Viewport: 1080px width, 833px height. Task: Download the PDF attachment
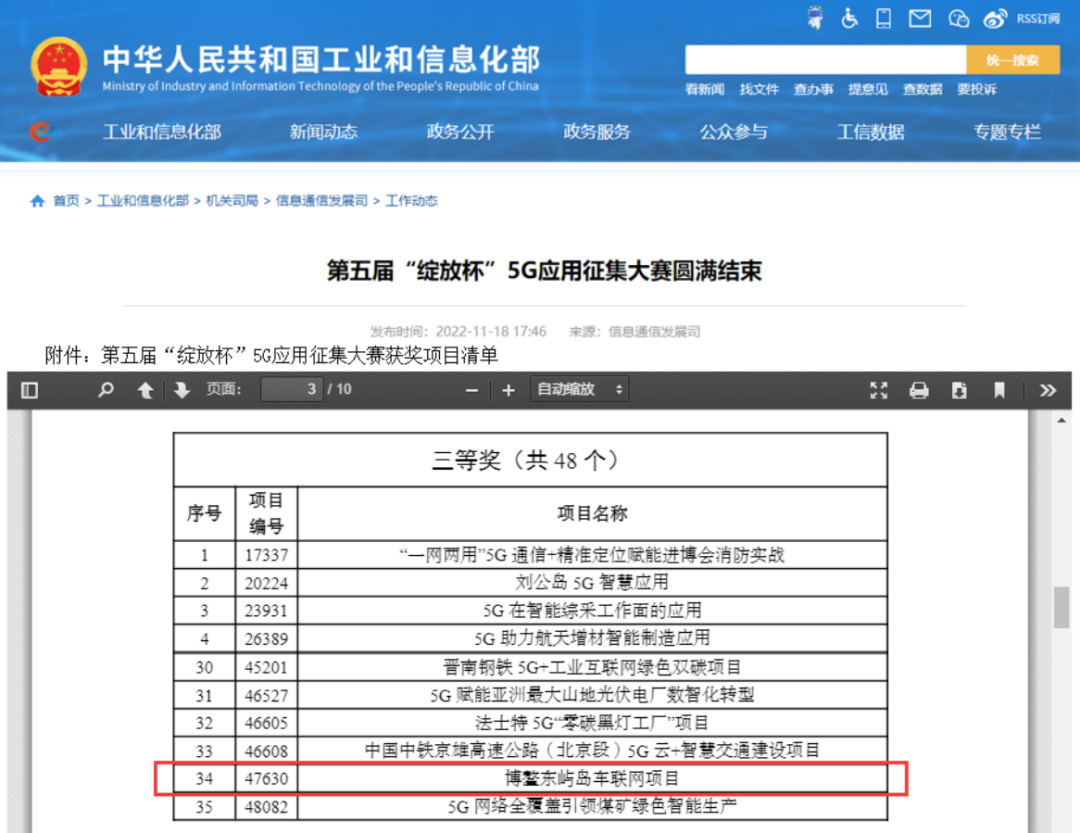pyautogui.click(x=959, y=390)
